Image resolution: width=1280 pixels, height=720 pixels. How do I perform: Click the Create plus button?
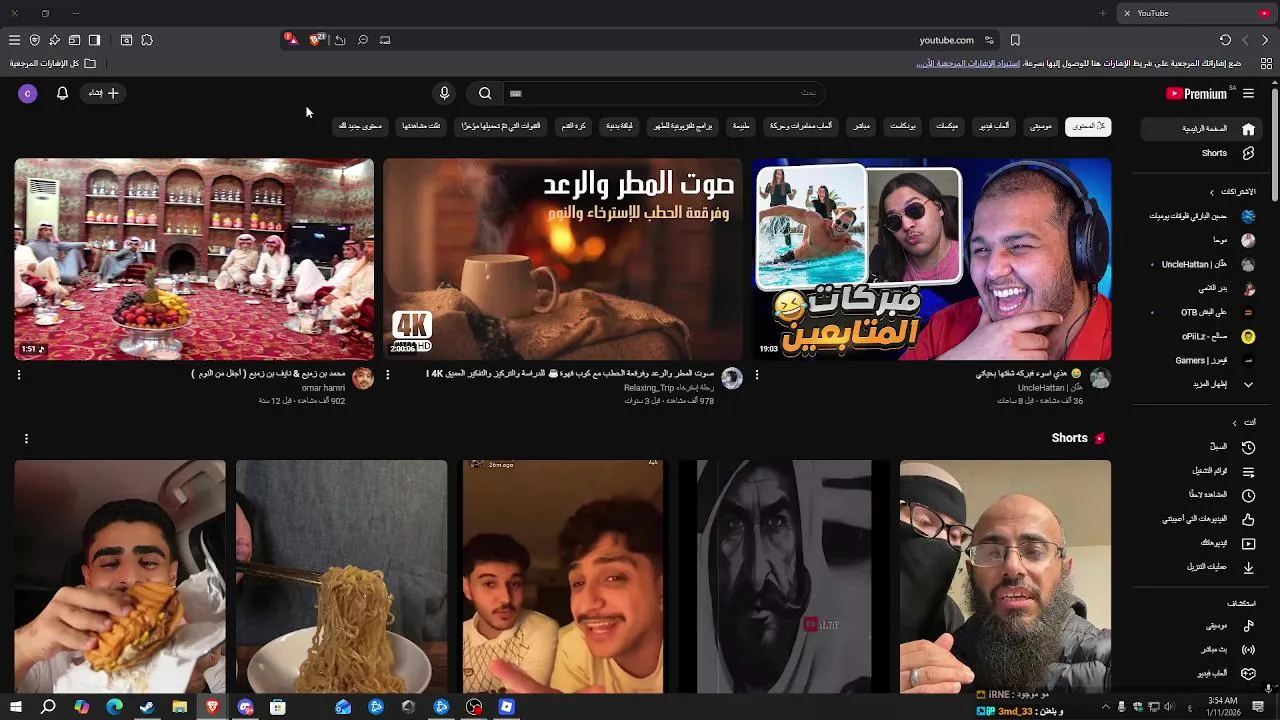tap(104, 93)
